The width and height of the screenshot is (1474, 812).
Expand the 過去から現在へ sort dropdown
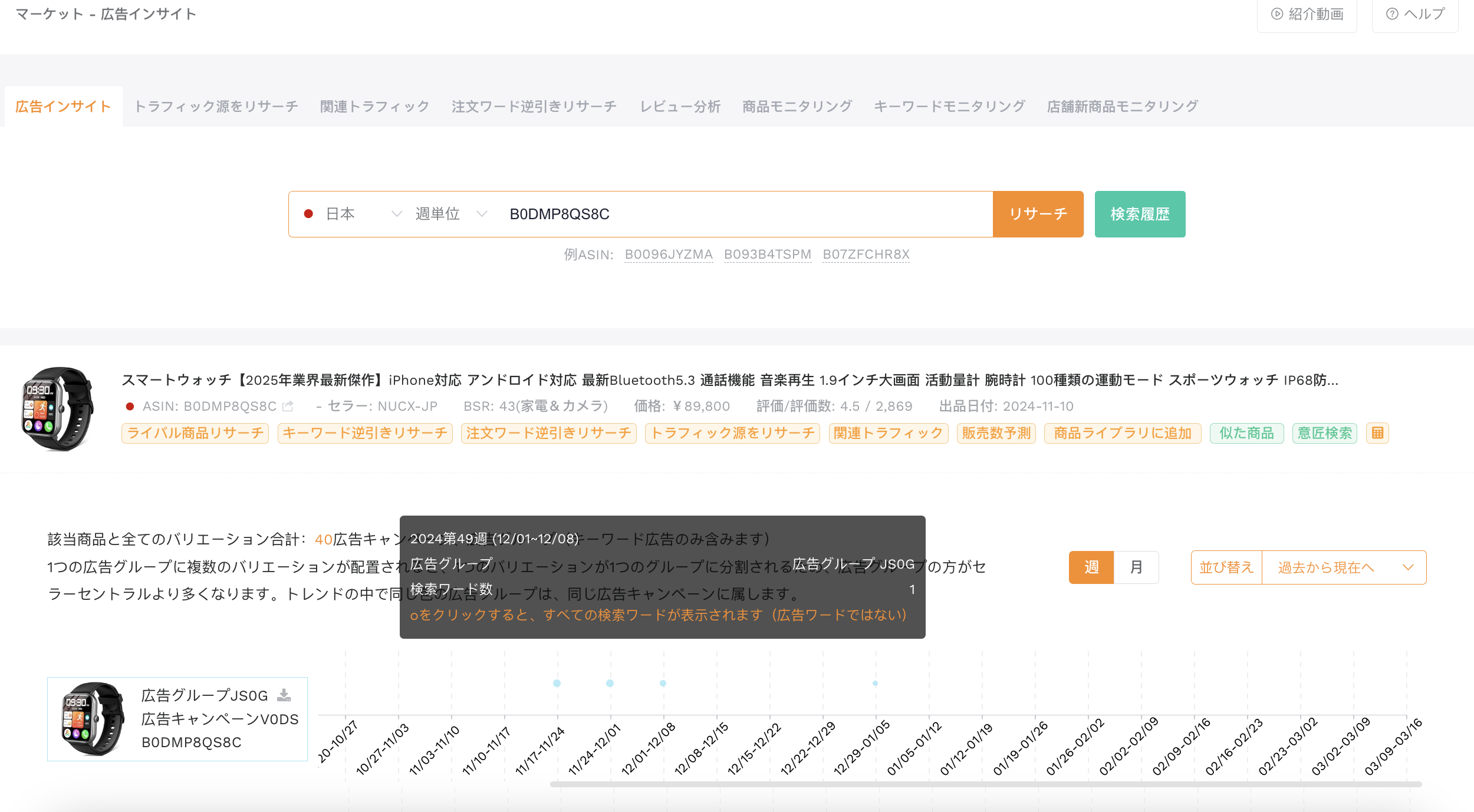pos(1344,567)
